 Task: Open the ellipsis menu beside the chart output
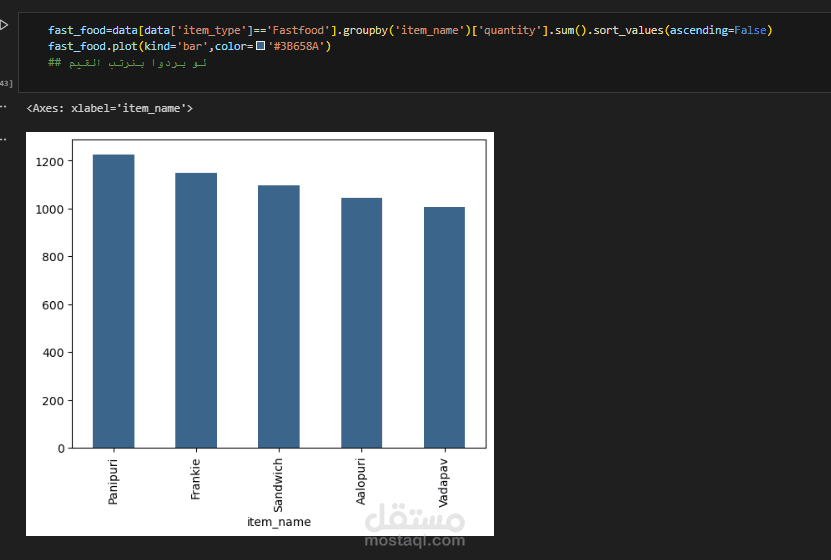point(3,139)
